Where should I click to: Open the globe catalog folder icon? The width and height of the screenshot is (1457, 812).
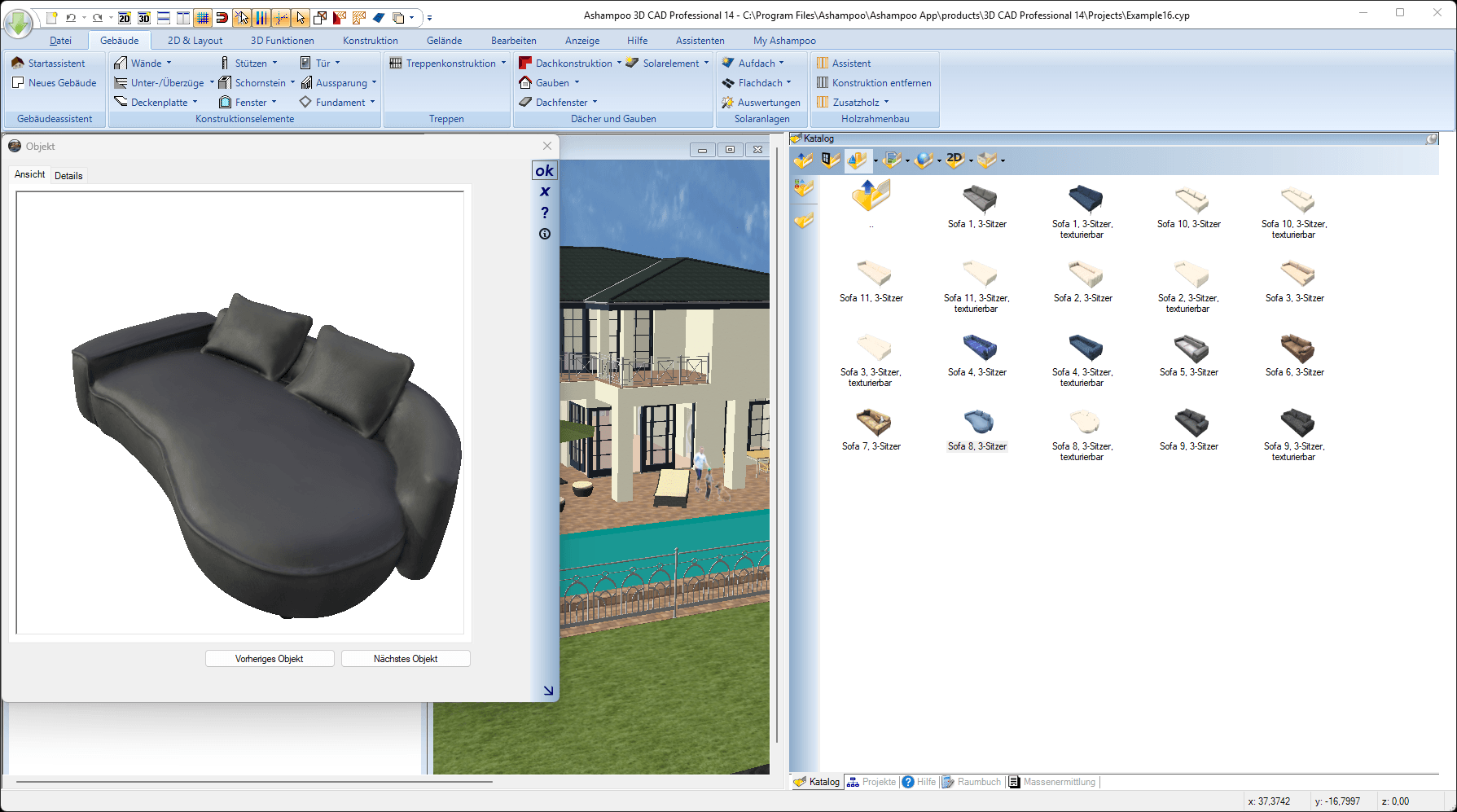(923, 160)
